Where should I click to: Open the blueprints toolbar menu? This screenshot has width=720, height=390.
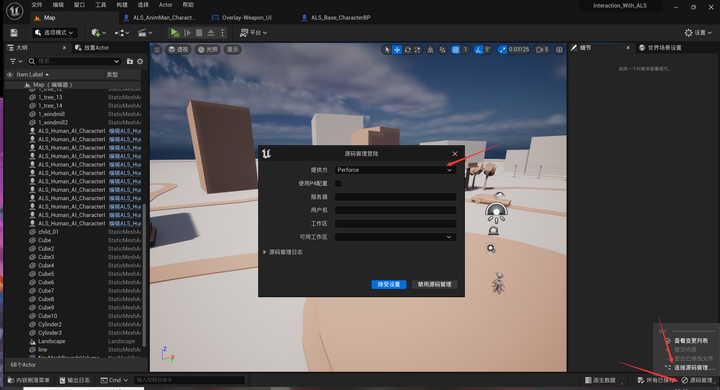coord(122,33)
